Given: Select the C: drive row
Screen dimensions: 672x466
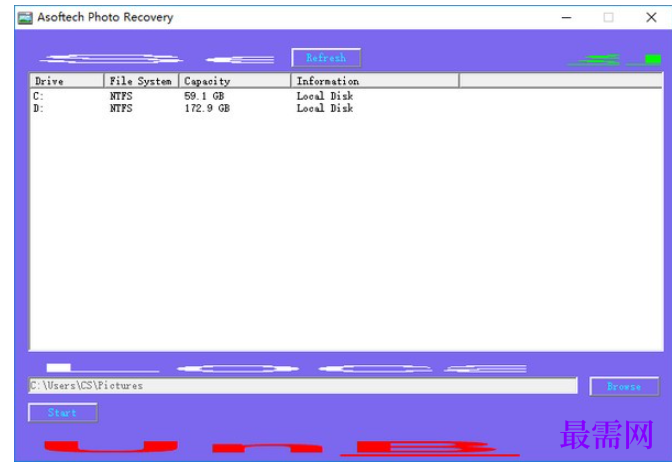Looking at the screenshot, I should click(x=345, y=96).
